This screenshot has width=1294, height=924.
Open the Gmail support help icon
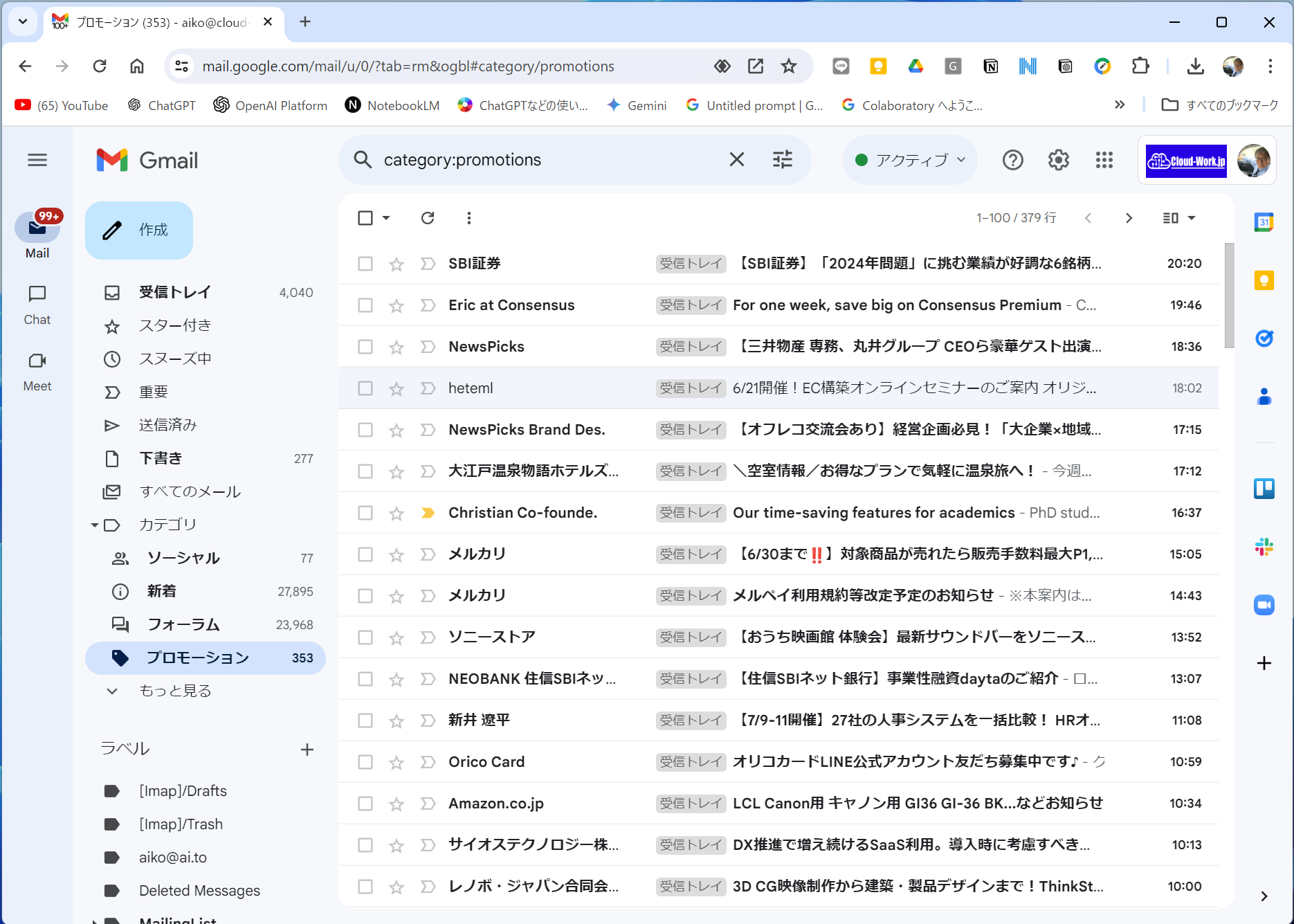pos(1012,161)
